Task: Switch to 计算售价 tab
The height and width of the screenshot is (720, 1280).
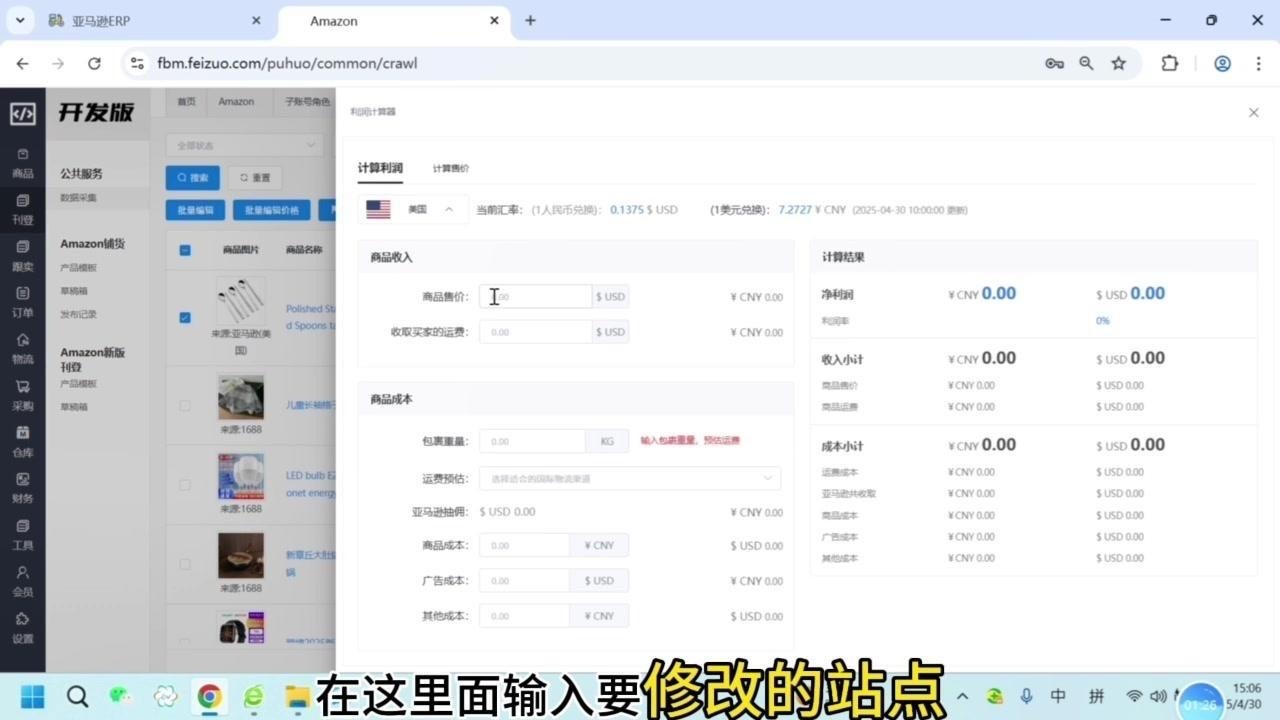Action: click(x=451, y=168)
